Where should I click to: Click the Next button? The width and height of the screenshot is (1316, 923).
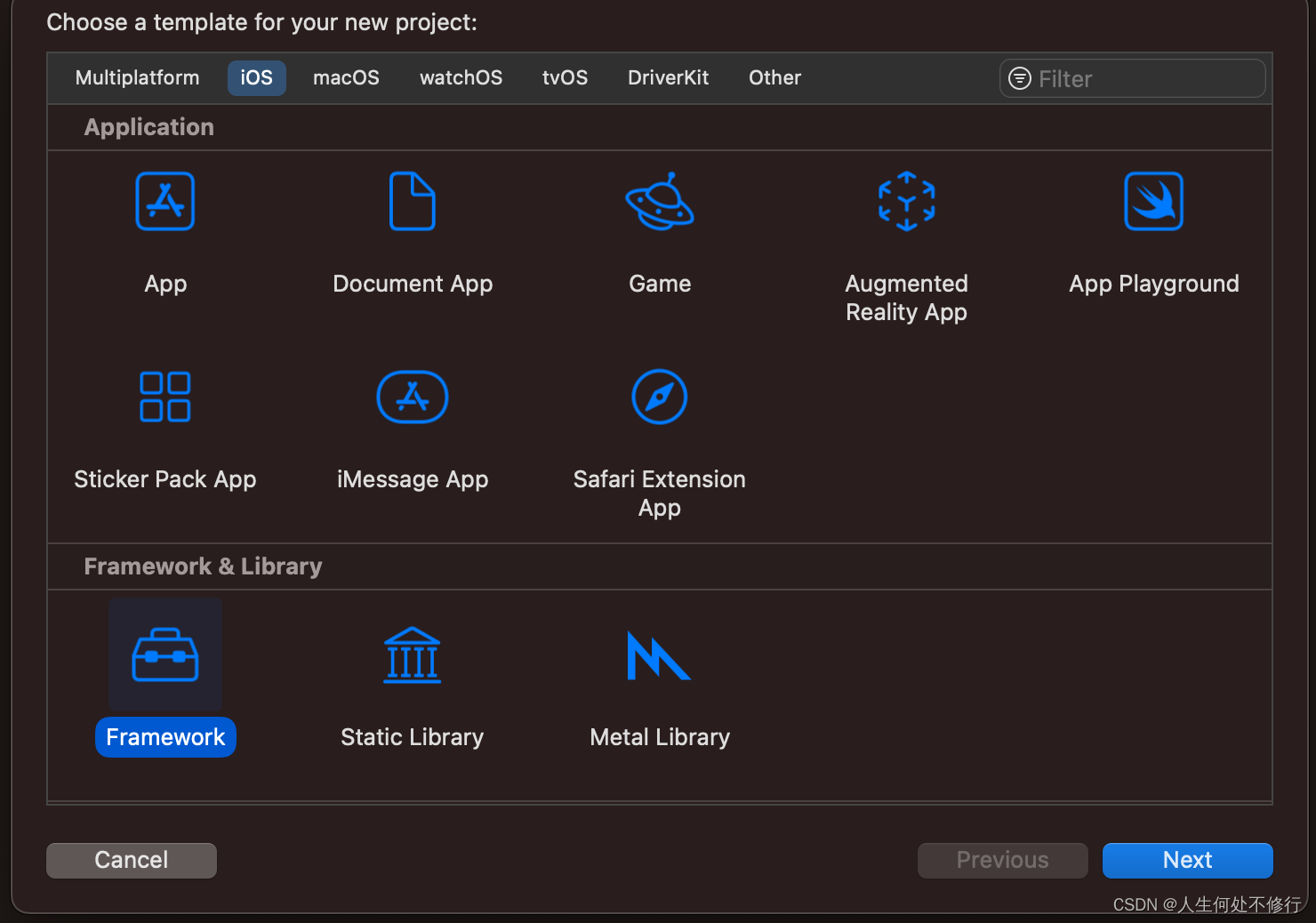[x=1186, y=860]
